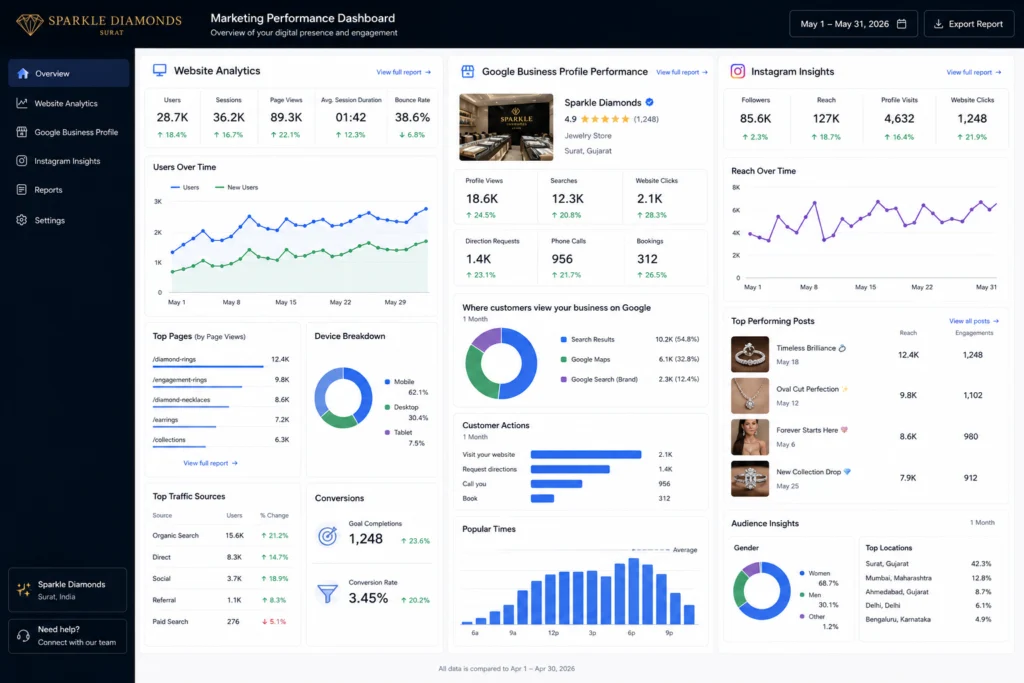Open the Timeless Brilliance post thumbnail
The image size is (1024, 683).
tap(750, 355)
